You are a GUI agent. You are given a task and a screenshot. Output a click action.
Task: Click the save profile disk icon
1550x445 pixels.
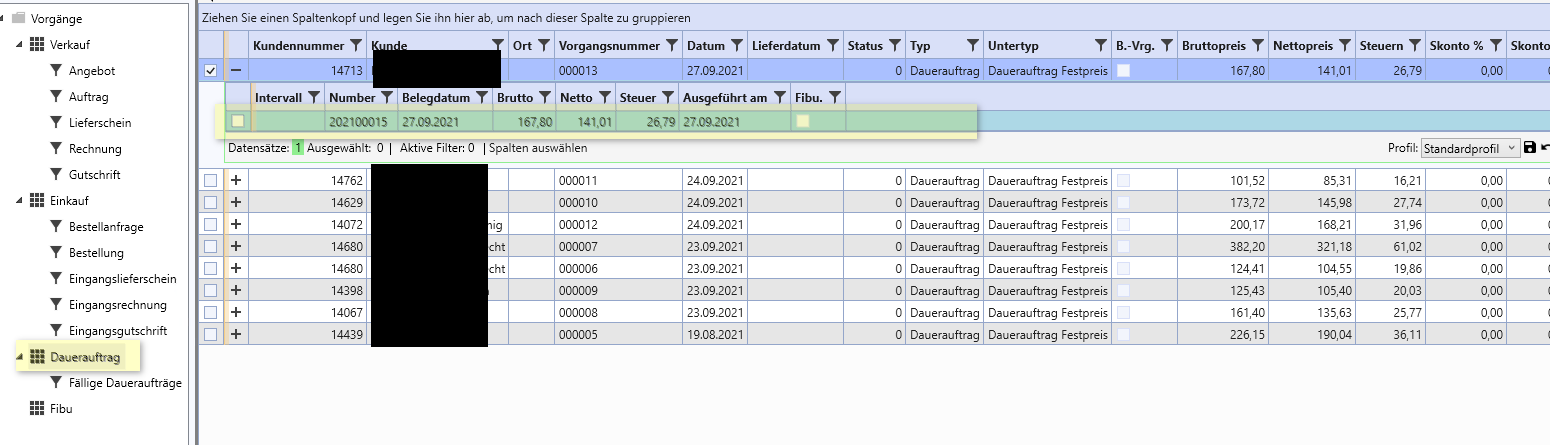pos(1529,148)
